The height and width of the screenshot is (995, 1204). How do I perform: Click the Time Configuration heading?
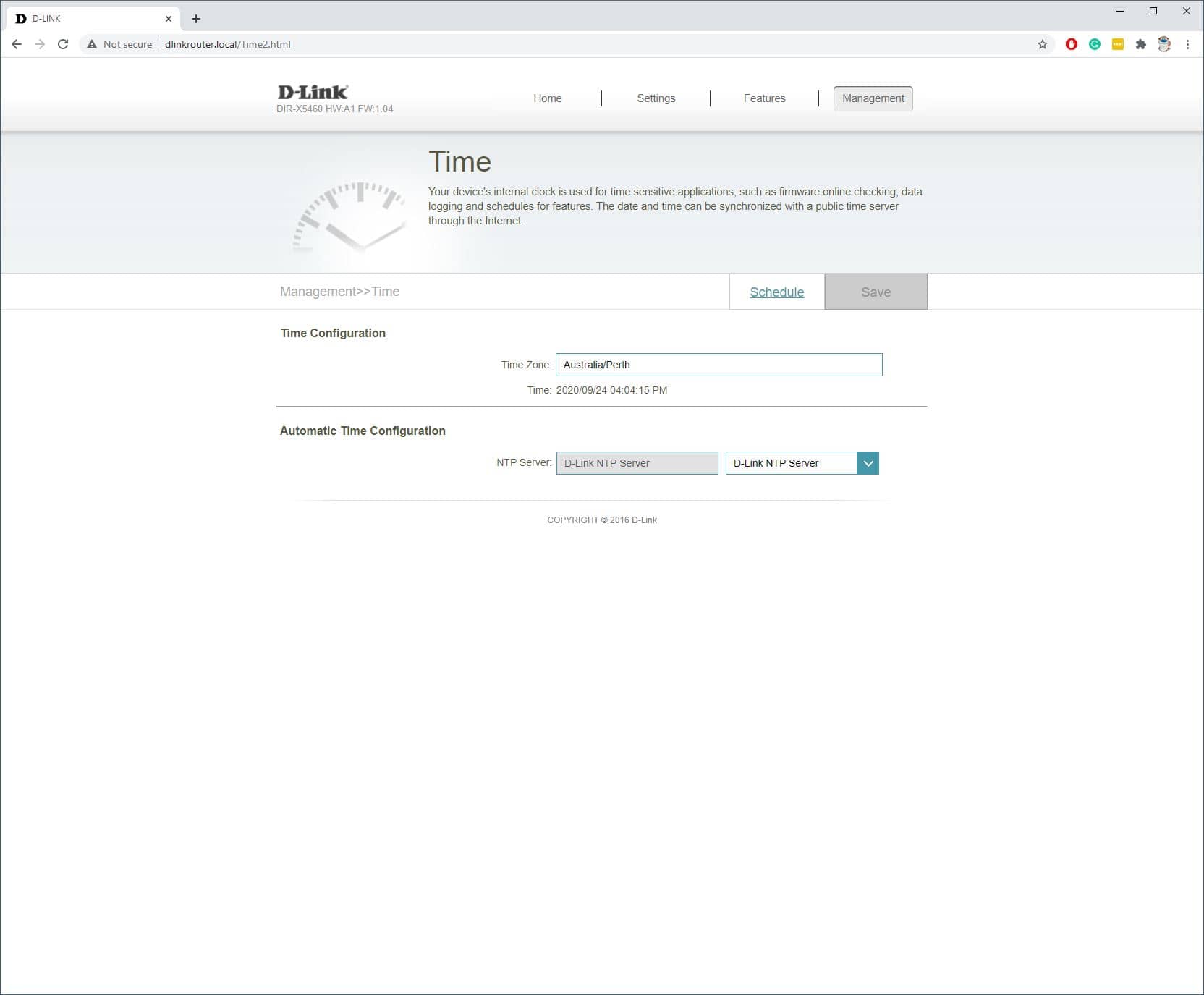(333, 333)
